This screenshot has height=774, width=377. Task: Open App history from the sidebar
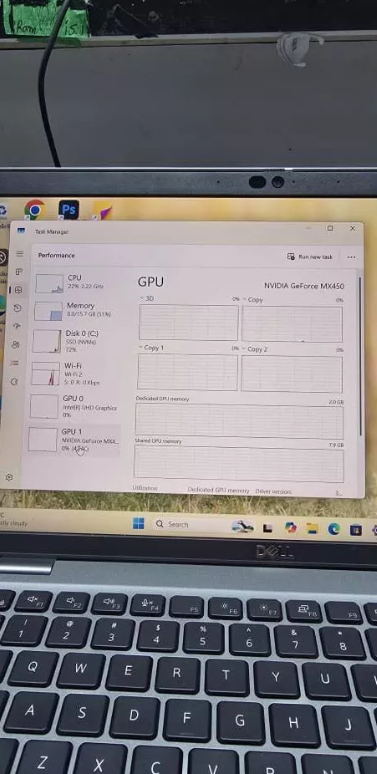coord(17,308)
